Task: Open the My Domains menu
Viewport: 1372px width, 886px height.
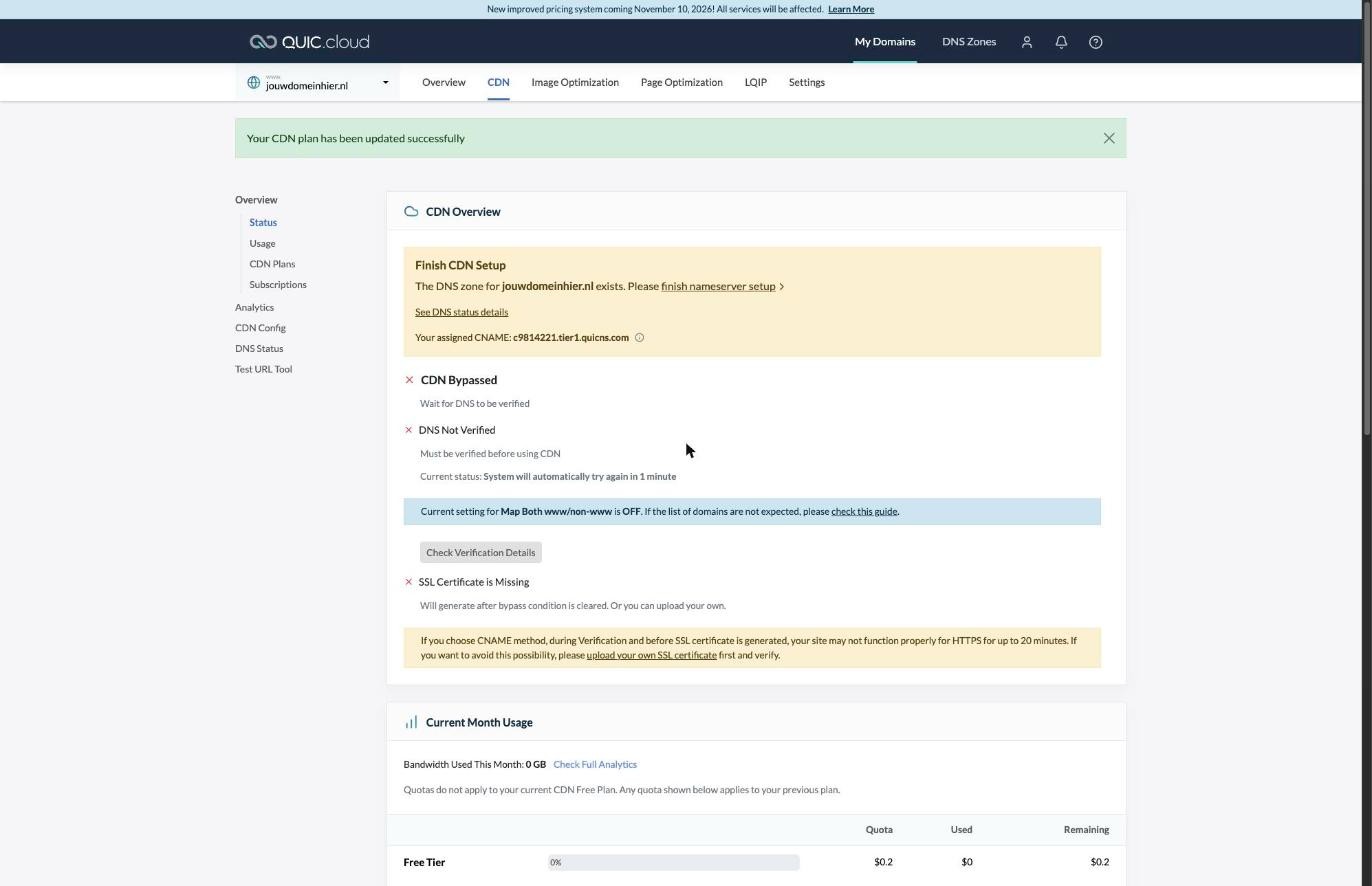Action: pos(885,42)
